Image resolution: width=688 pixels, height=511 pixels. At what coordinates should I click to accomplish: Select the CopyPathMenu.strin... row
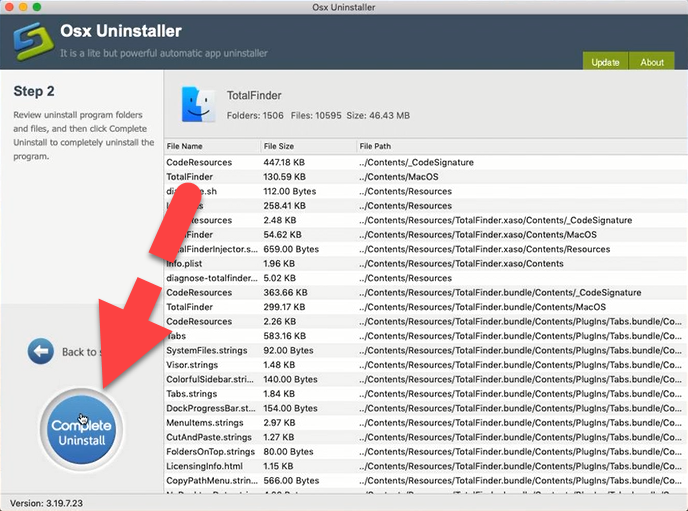pos(426,481)
